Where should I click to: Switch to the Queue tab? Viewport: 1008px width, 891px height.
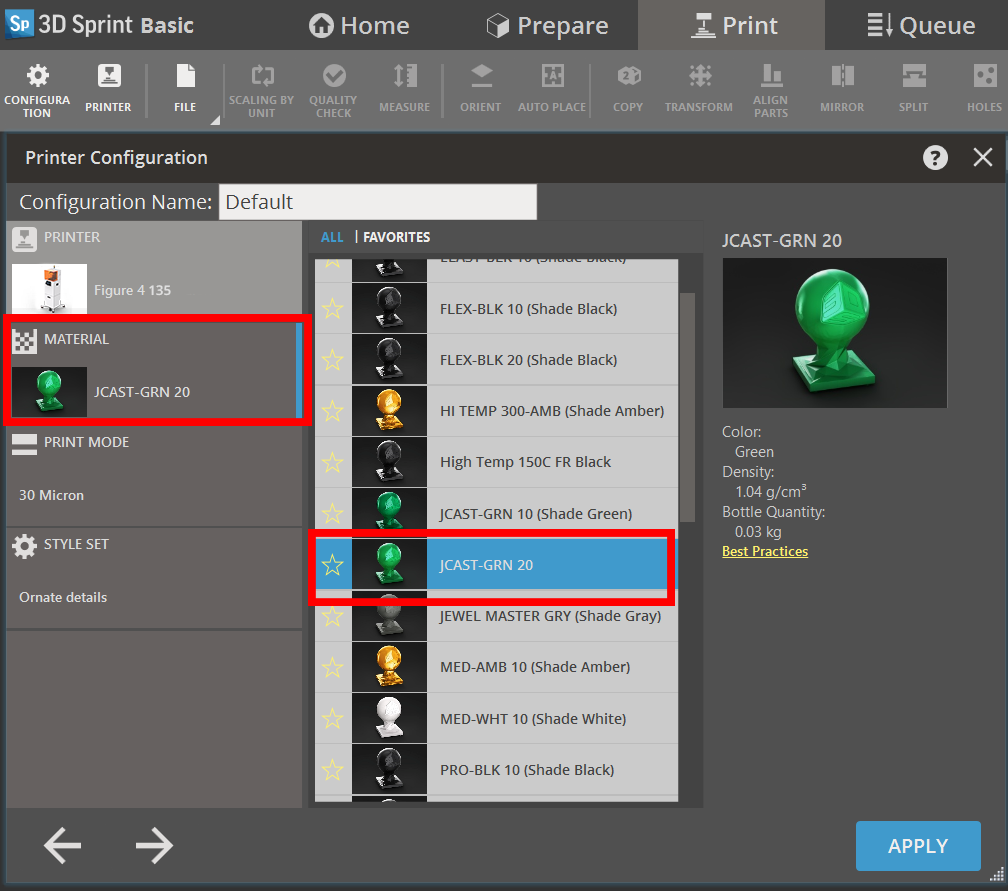tap(921, 25)
